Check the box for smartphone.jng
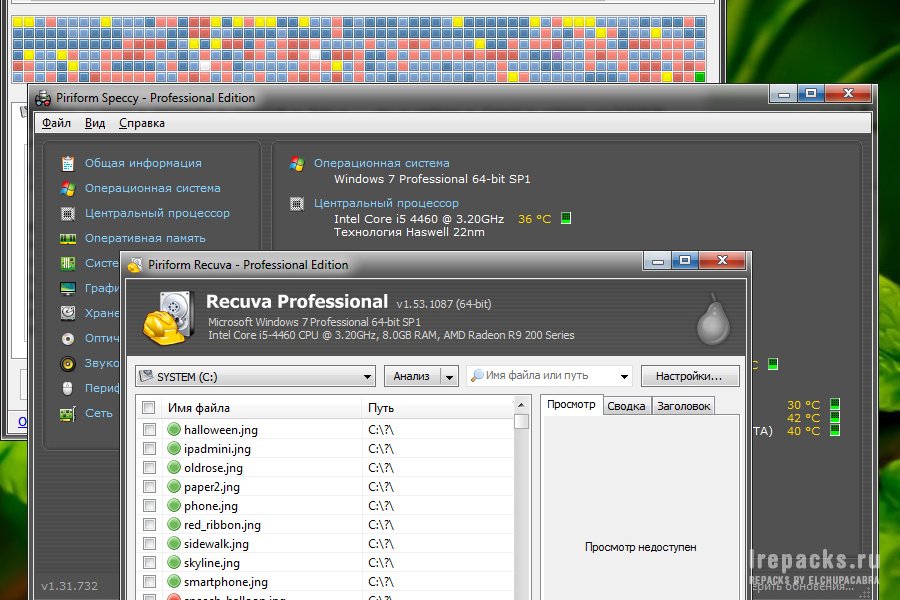 (x=149, y=582)
